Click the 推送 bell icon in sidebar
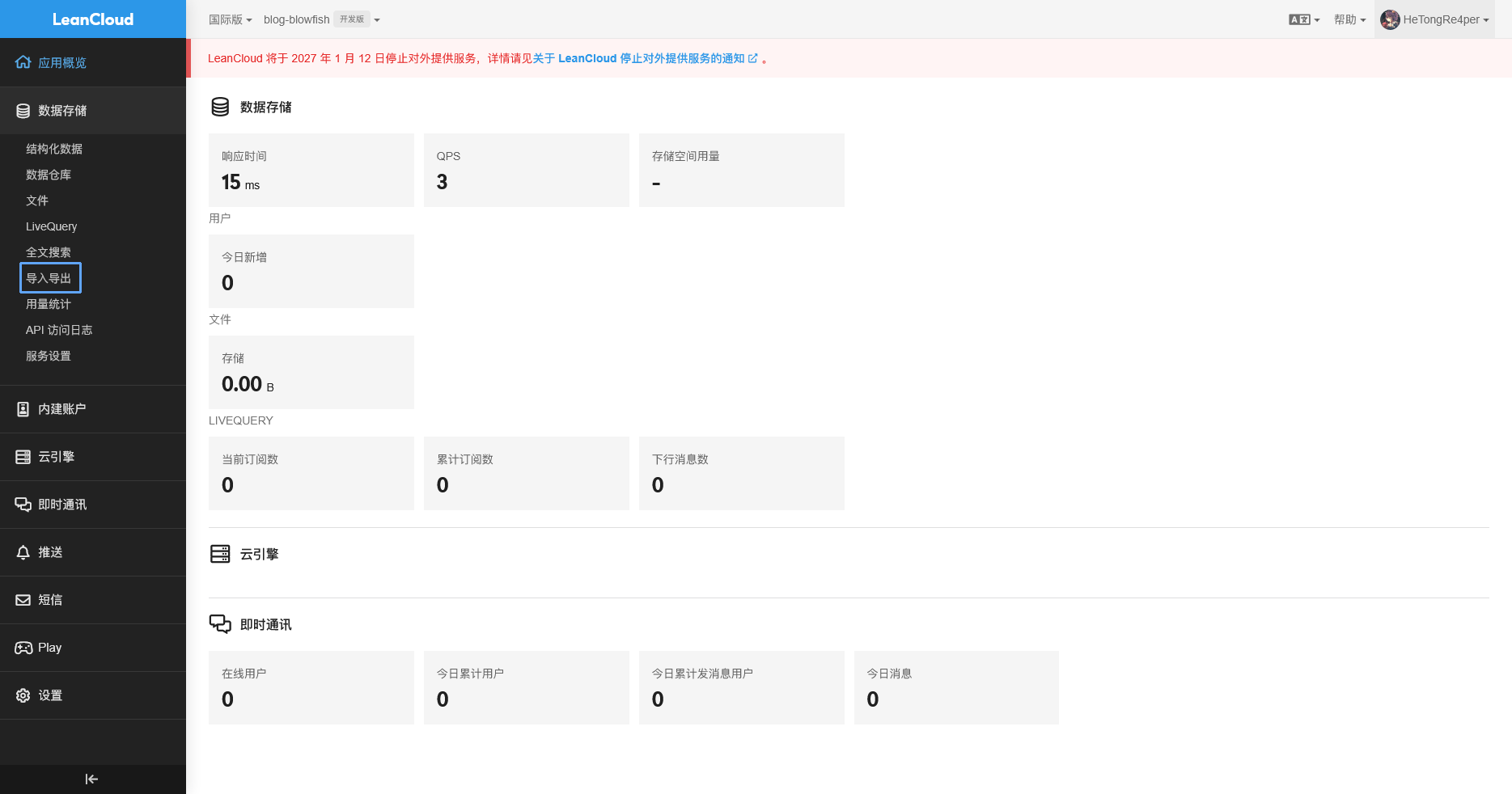 click(x=23, y=552)
